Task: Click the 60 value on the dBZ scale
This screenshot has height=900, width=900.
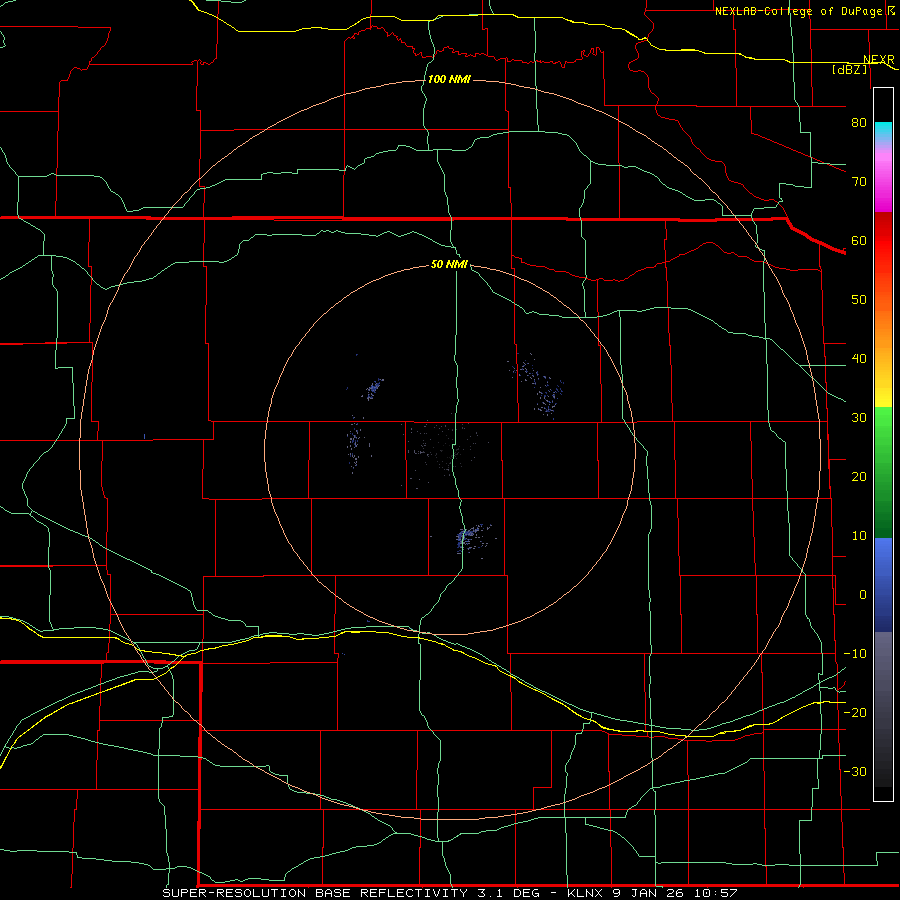Action: coord(859,241)
